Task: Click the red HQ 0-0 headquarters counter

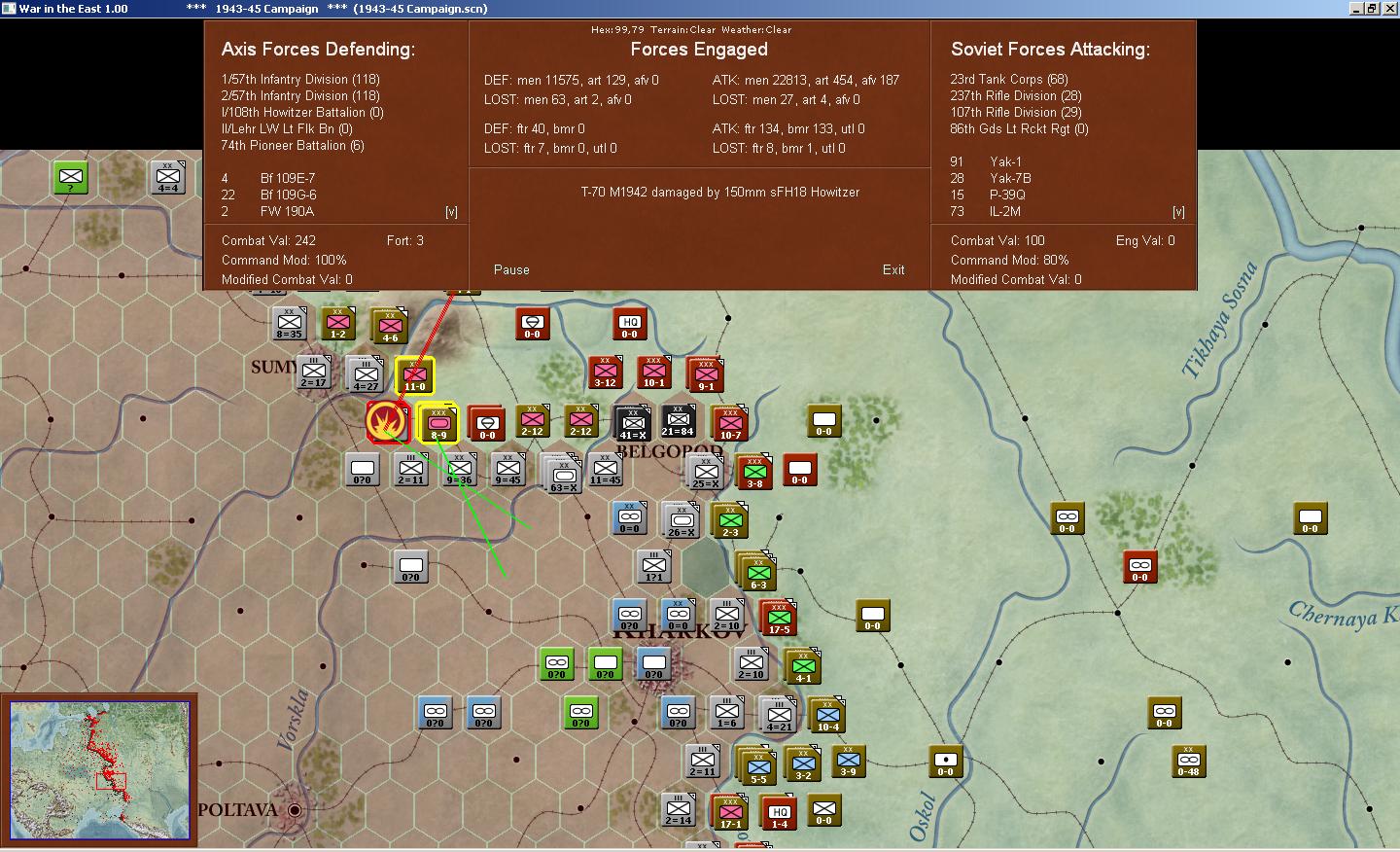Action: [x=630, y=324]
